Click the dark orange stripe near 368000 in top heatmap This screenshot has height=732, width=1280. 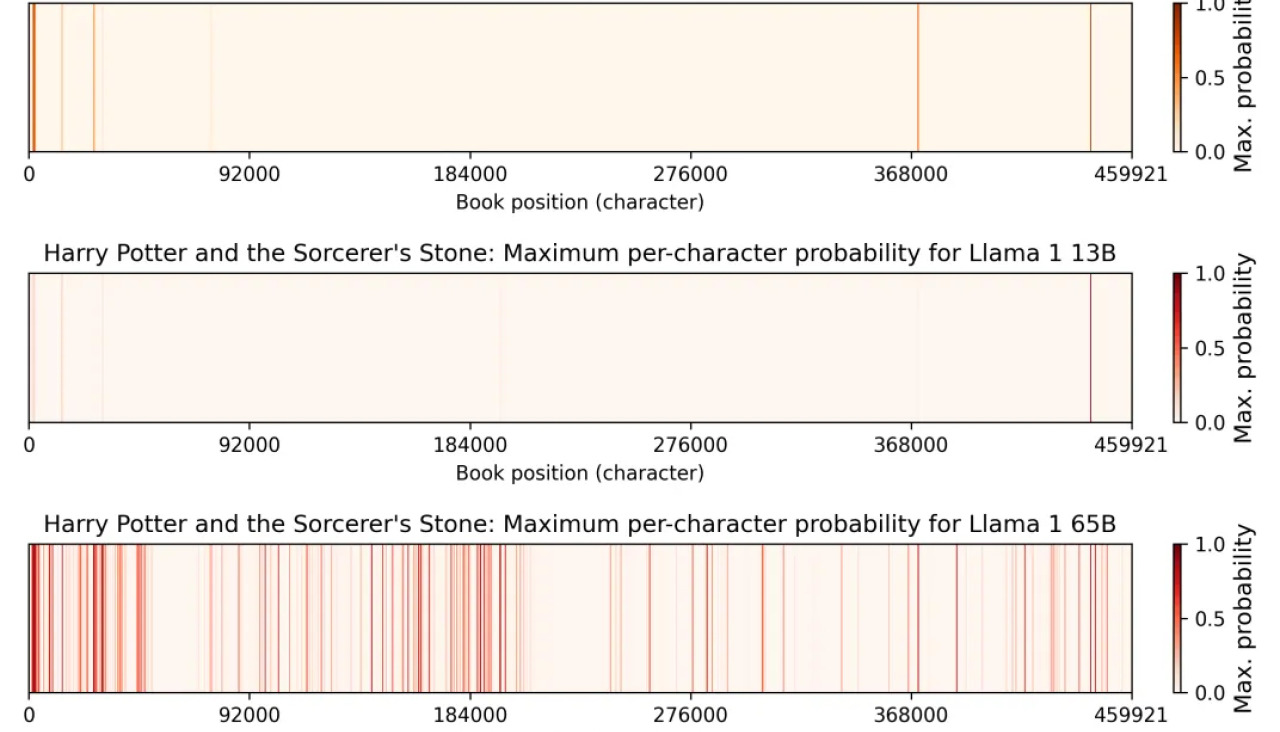[x=917, y=78]
